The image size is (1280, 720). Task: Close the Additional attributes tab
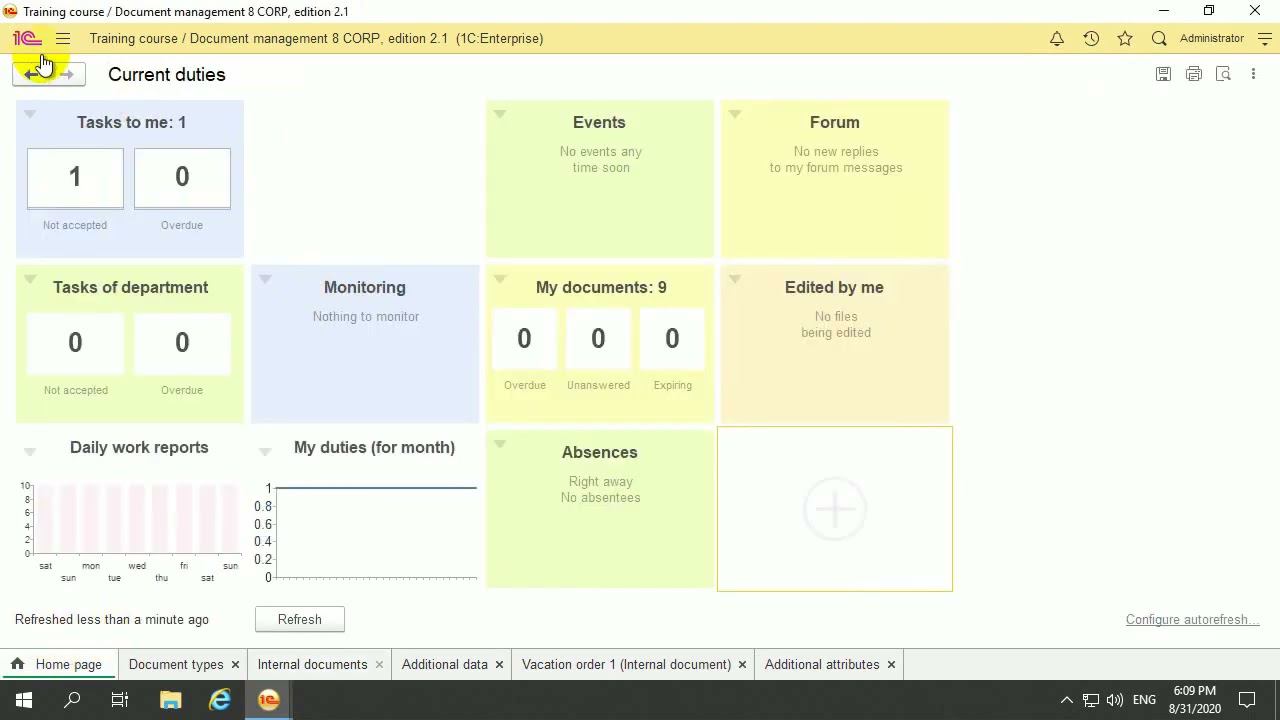click(x=891, y=664)
